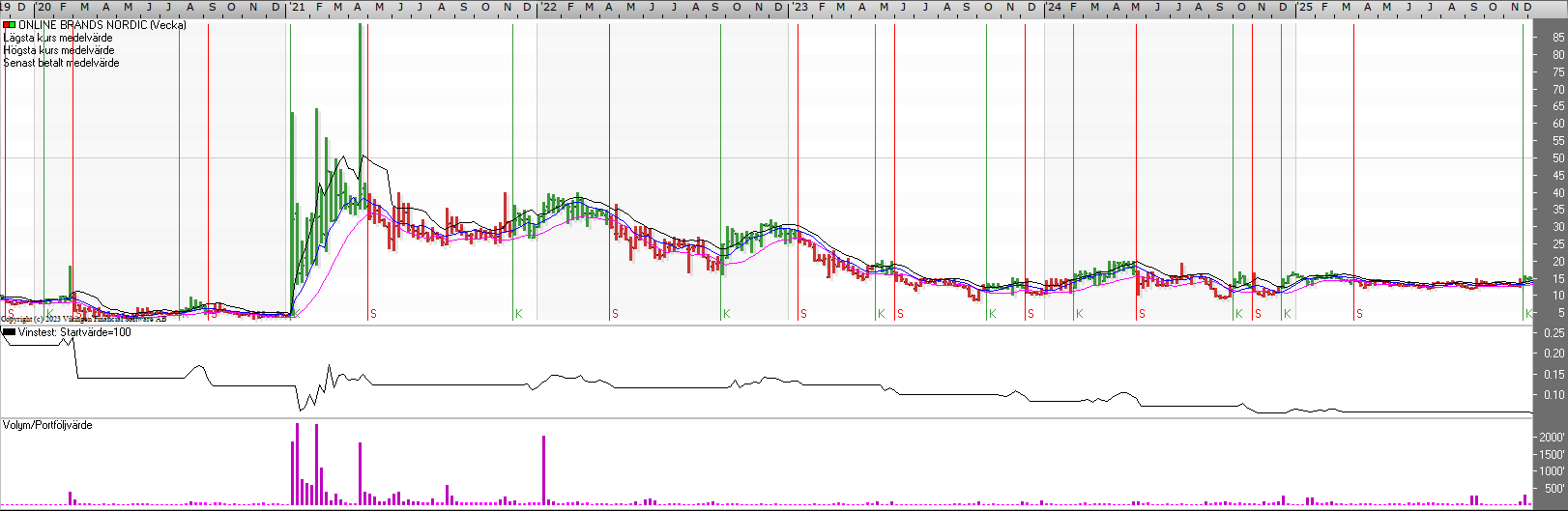Jump to the '21 year label

coord(298,7)
